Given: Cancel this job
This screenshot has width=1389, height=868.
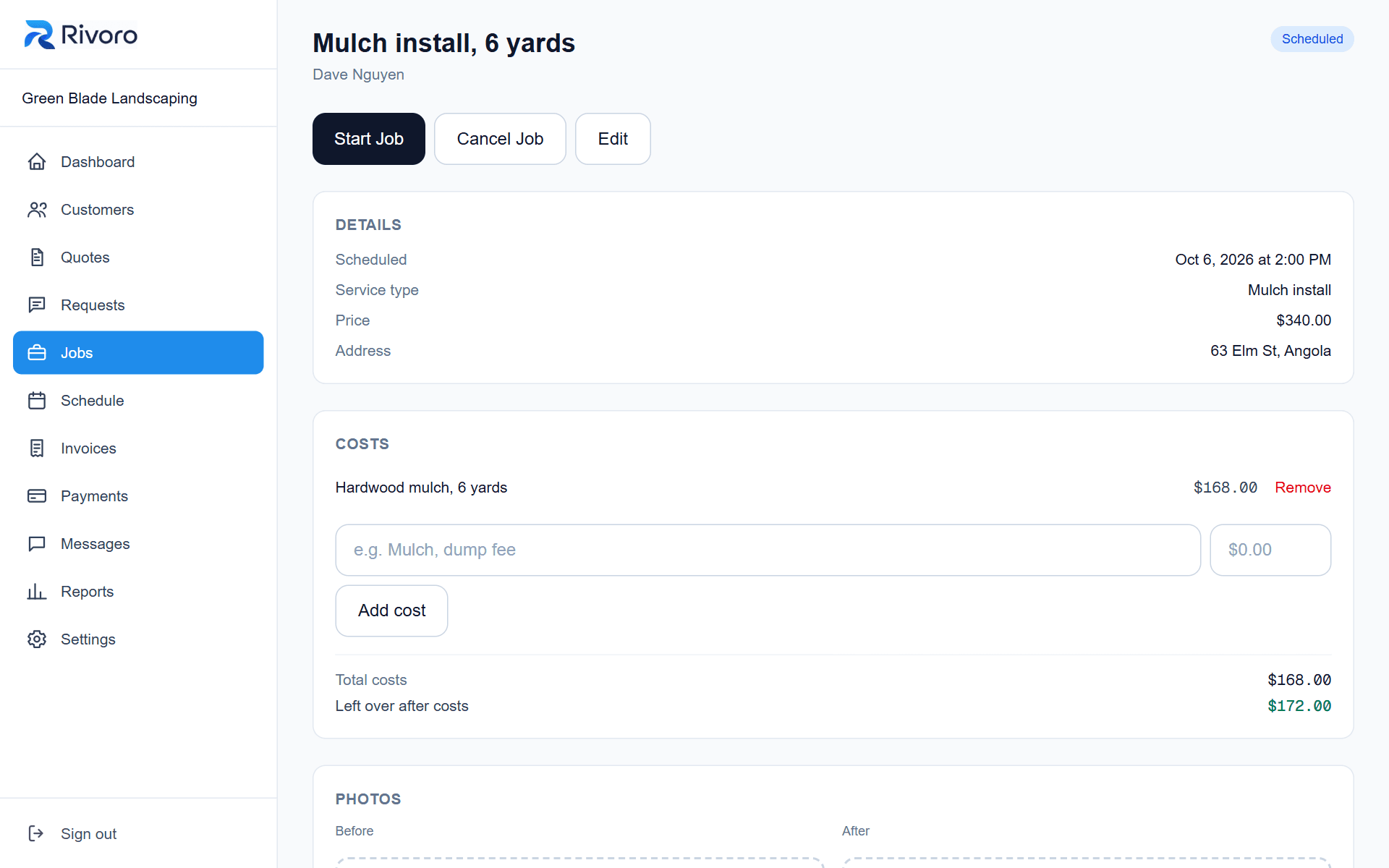Looking at the screenshot, I should click(500, 139).
